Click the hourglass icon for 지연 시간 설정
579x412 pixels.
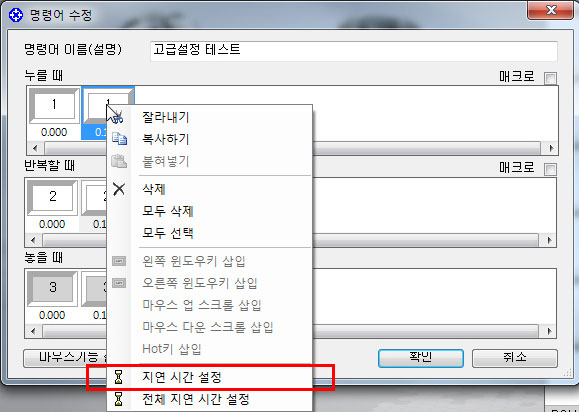coord(119,377)
